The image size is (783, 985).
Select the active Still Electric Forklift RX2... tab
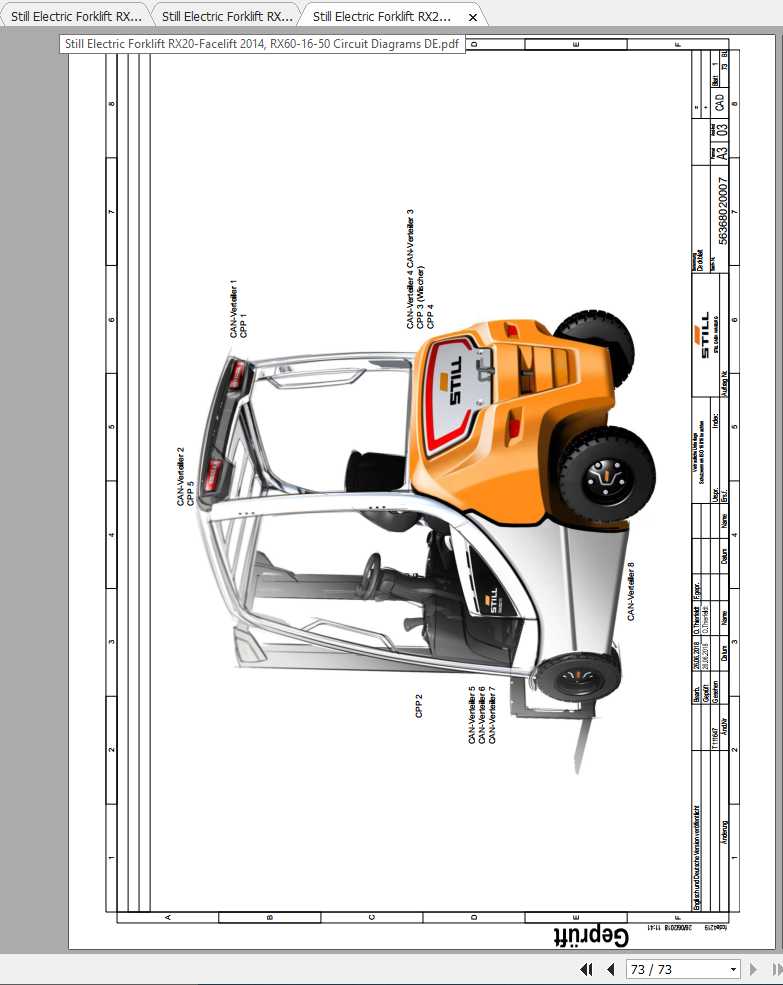[382, 16]
